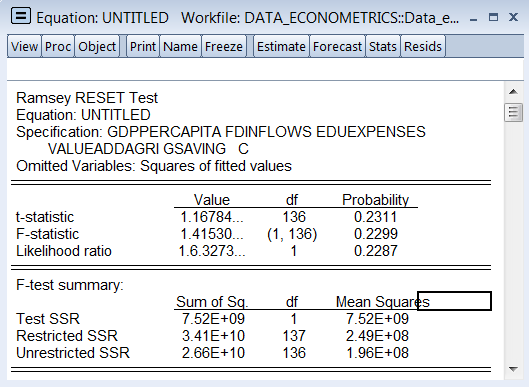The width and height of the screenshot is (529, 387).
Task: Open the View menu
Action: (x=24, y=46)
